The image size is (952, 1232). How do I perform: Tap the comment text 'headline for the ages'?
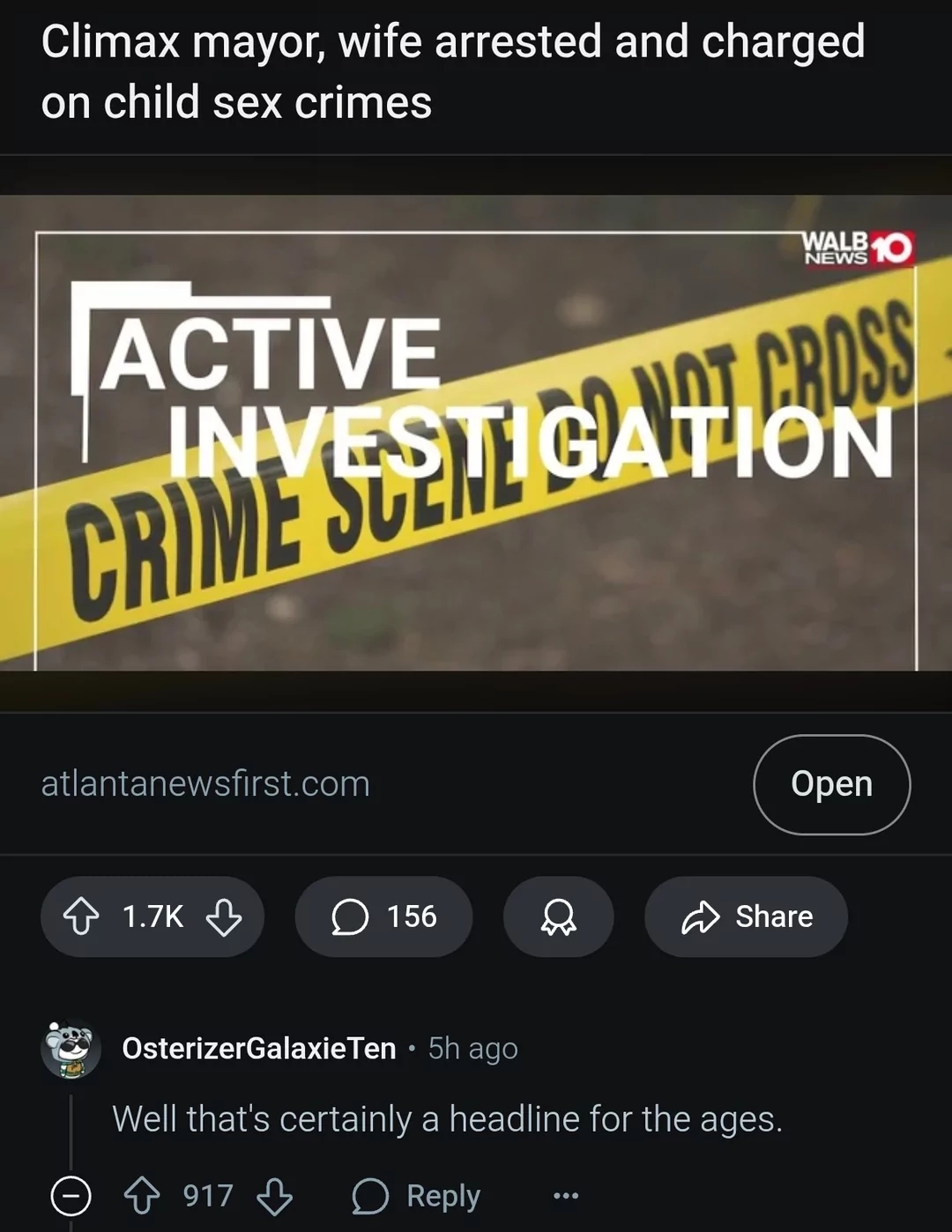coord(615,1119)
